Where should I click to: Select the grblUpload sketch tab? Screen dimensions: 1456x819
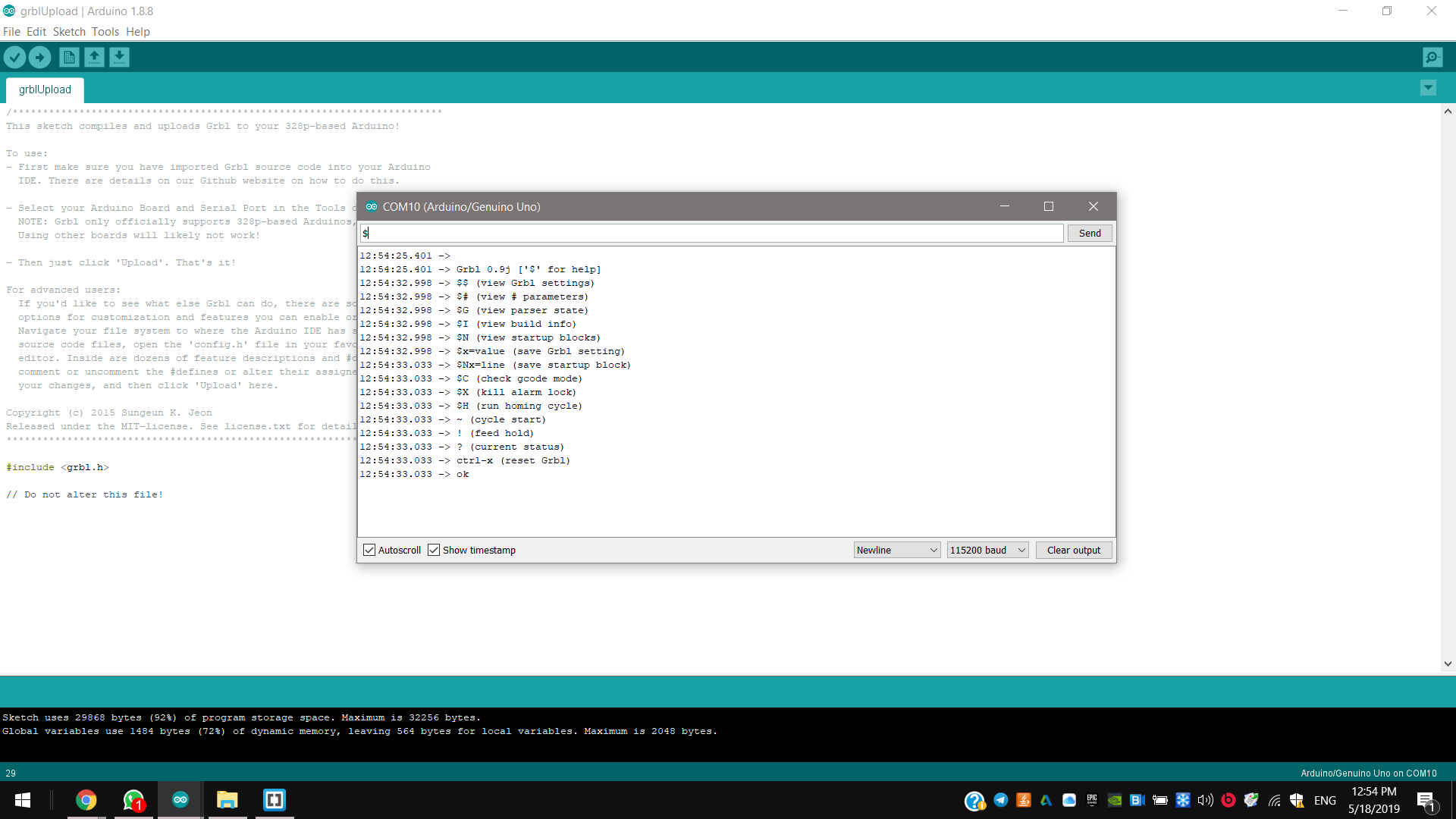point(45,89)
